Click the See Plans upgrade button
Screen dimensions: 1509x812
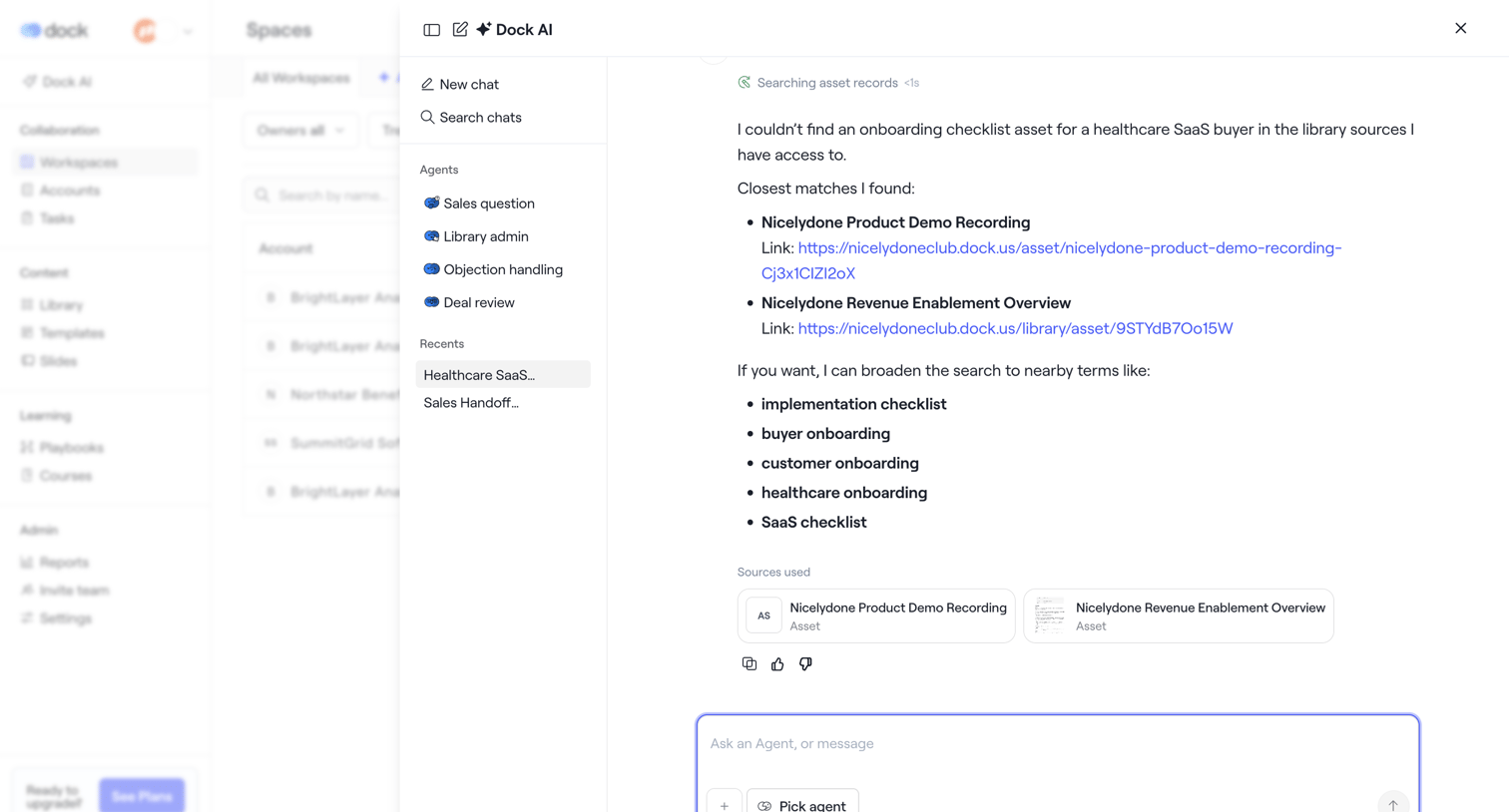click(142, 796)
